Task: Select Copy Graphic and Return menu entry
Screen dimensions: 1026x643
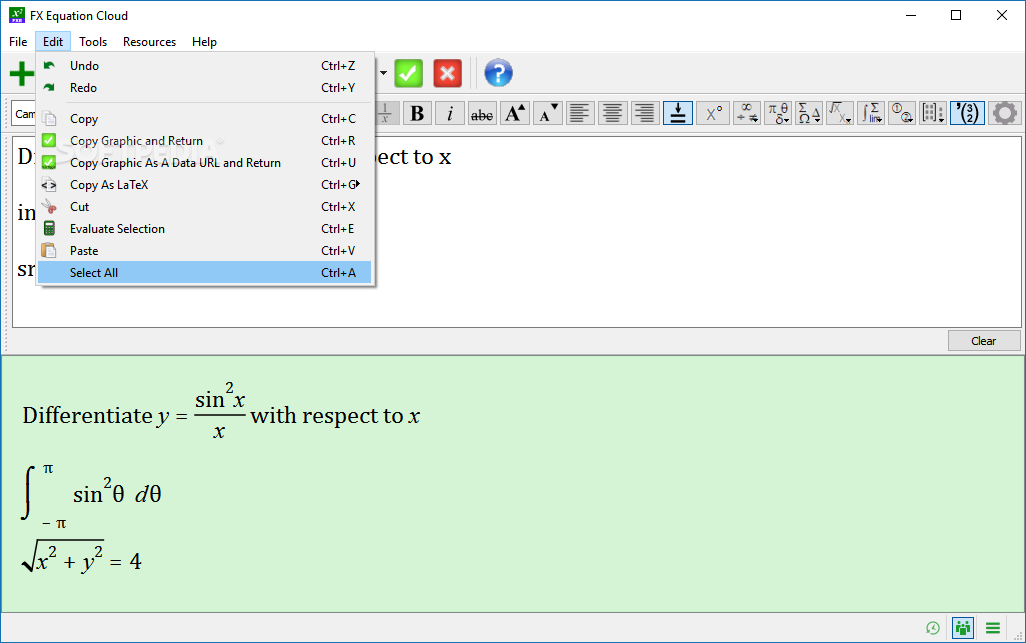Action: point(205,141)
